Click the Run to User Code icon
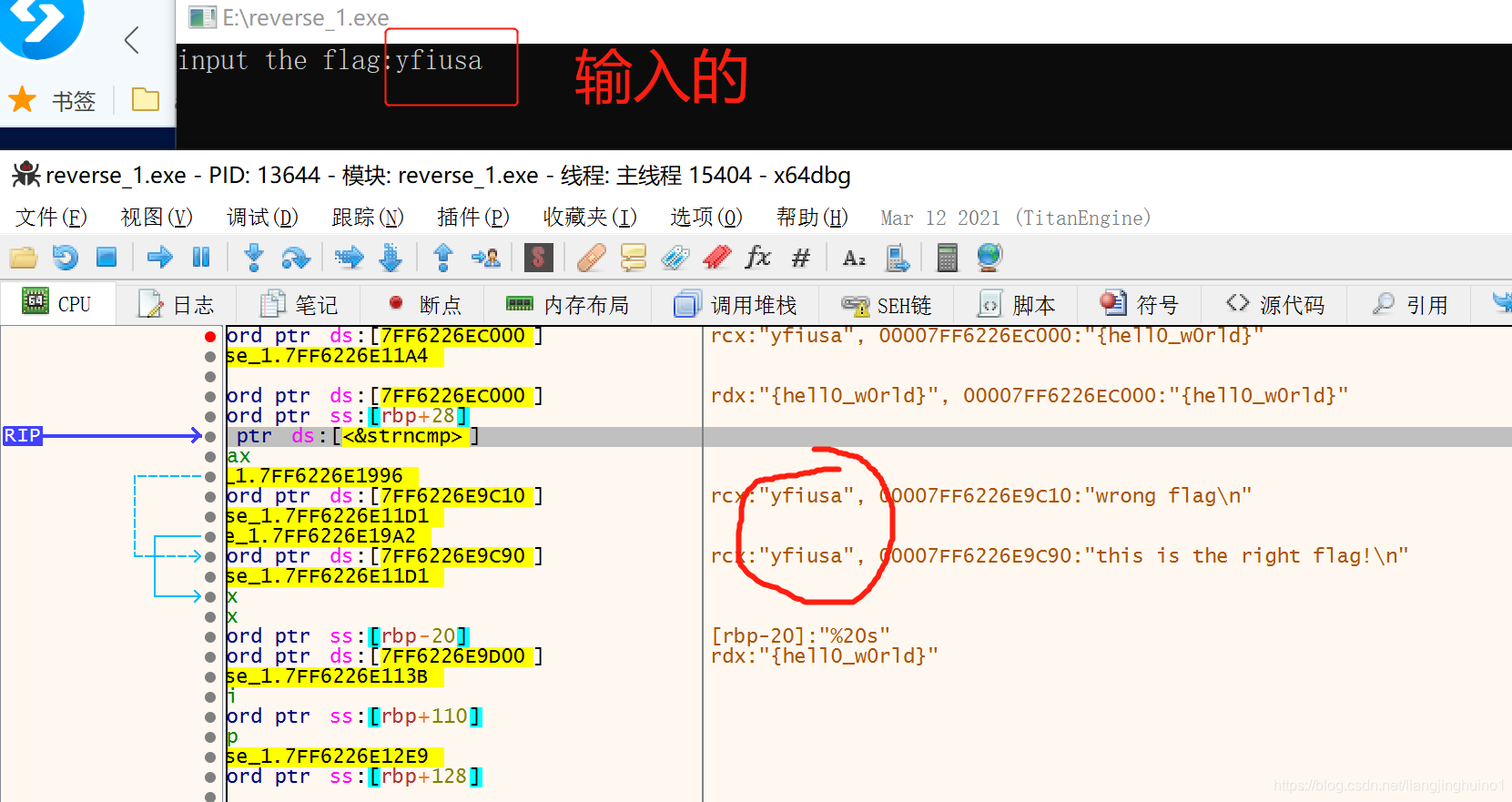The height and width of the screenshot is (802, 1512). (485, 258)
